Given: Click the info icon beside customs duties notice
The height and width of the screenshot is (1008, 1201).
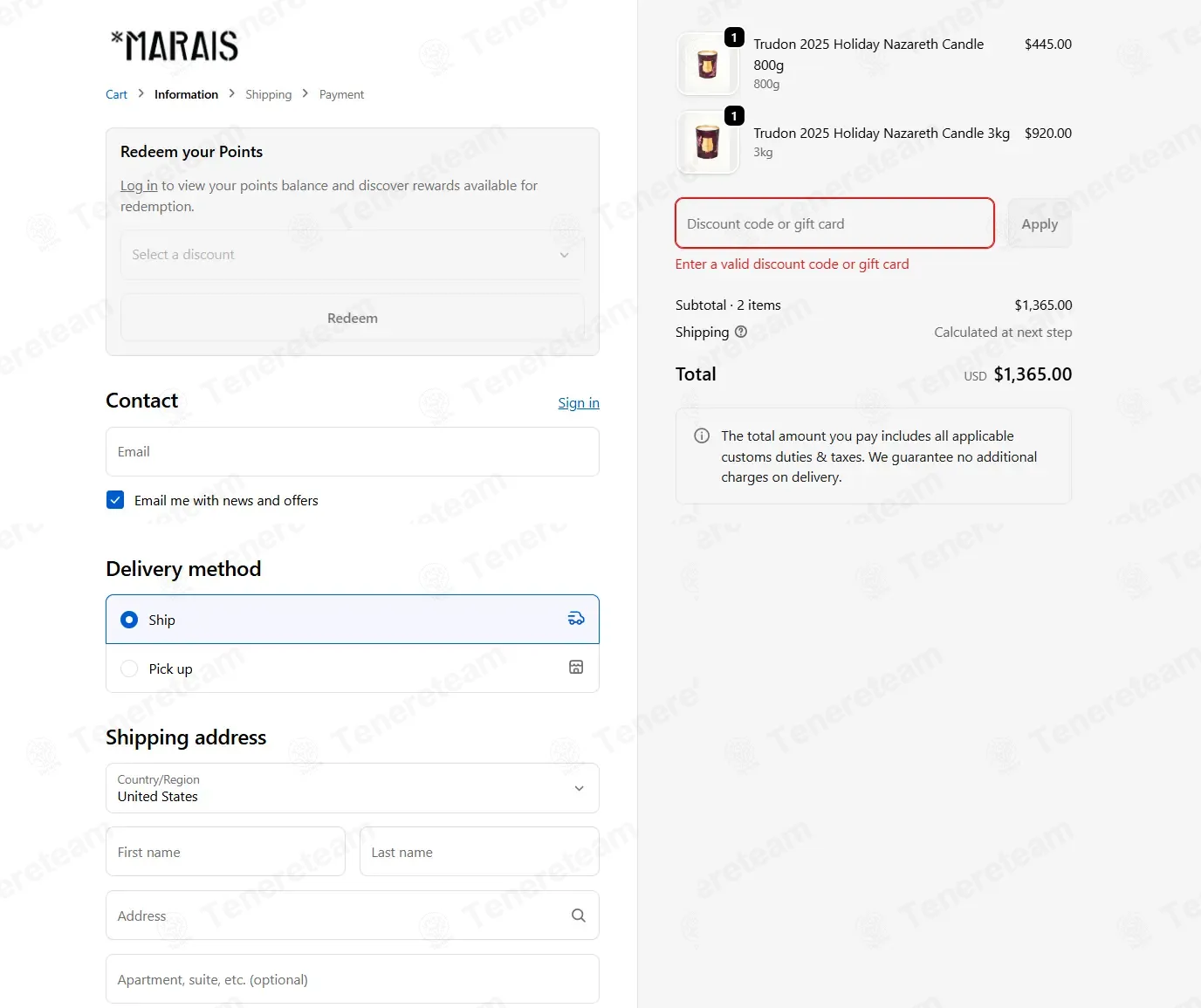Looking at the screenshot, I should [x=702, y=435].
